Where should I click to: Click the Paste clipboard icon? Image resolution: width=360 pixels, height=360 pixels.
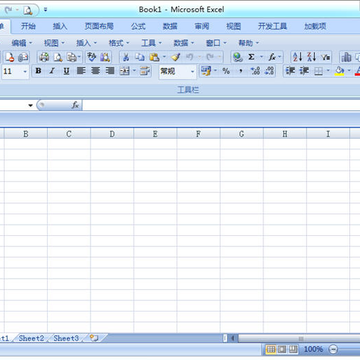[154, 57]
